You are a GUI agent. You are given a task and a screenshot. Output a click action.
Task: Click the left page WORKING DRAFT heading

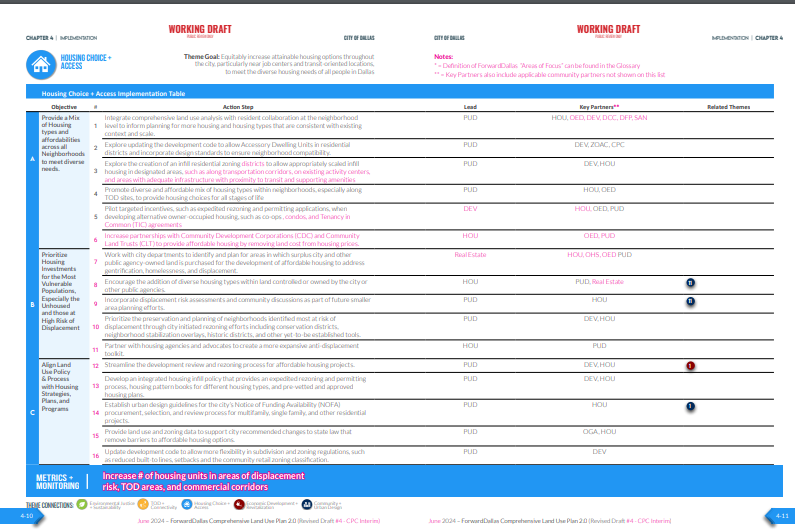click(x=200, y=29)
